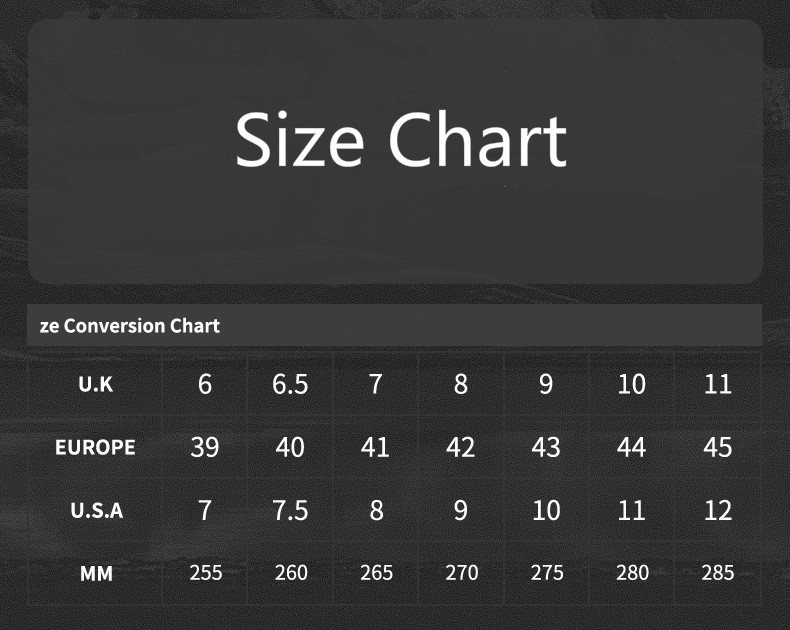The width and height of the screenshot is (790, 630).
Task: Click the 280 MM length cell
Action: pyautogui.click(x=632, y=573)
